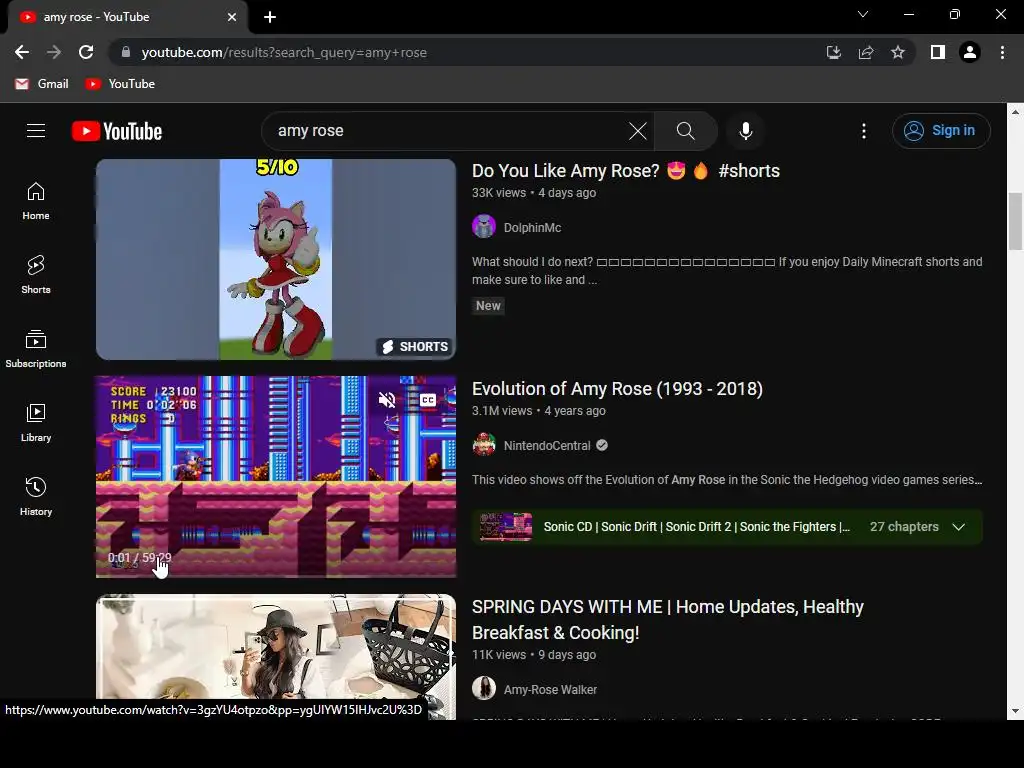Viewport: 1024px width, 768px height.
Task: Click the Sonic CD chapter thumbnail
Action: tap(505, 527)
